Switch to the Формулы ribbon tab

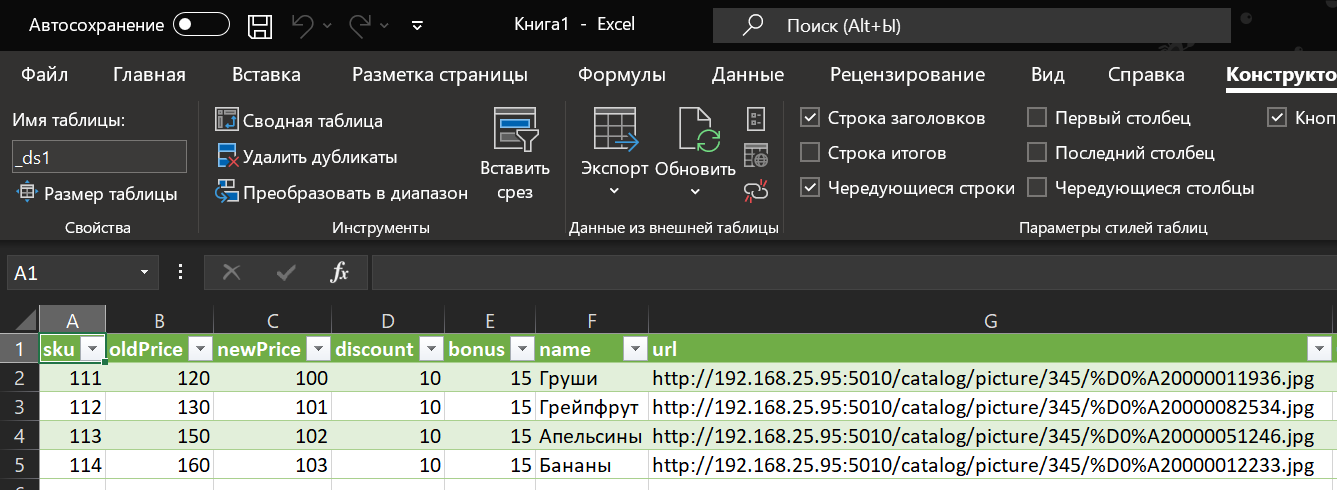tap(622, 75)
